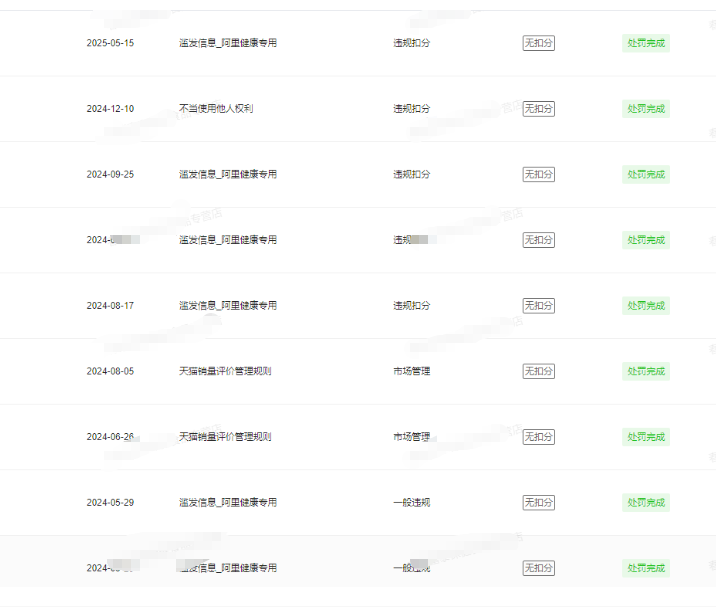Click 一般违规 type in the 2024-05-29 row
The width and height of the screenshot is (716, 607).
tap(411, 502)
